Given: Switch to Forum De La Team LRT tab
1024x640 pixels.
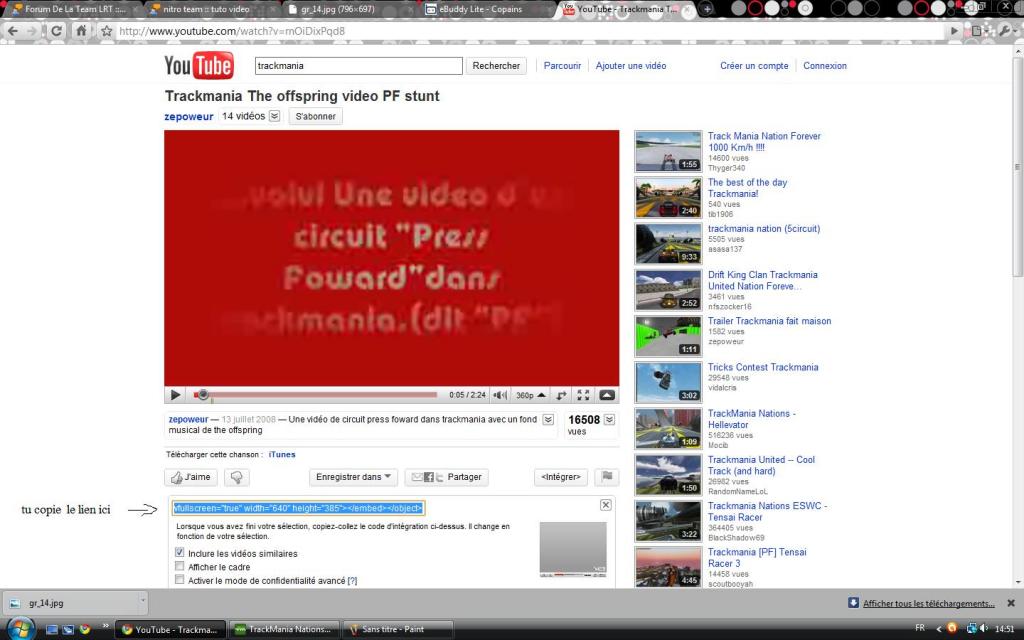Looking at the screenshot, I should (72, 9).
